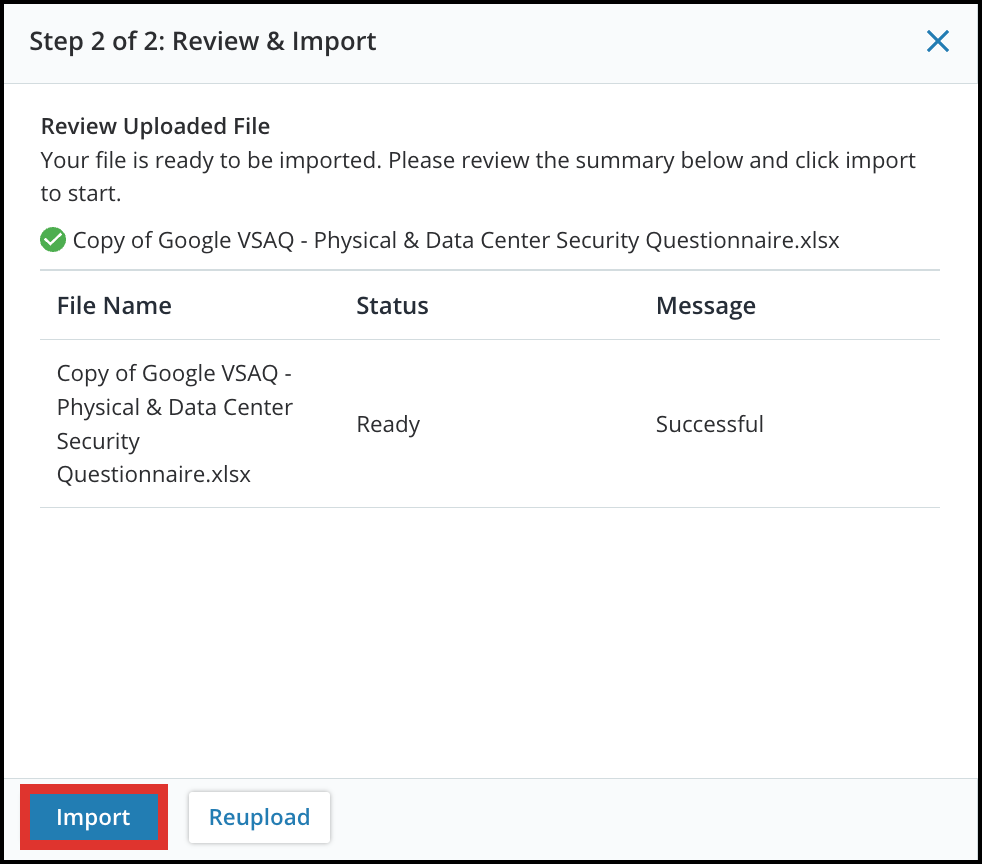Image resolution: width=982 pixels, height=864 pixels.
Task: Click the Reupload button
Action: (259, 817)
